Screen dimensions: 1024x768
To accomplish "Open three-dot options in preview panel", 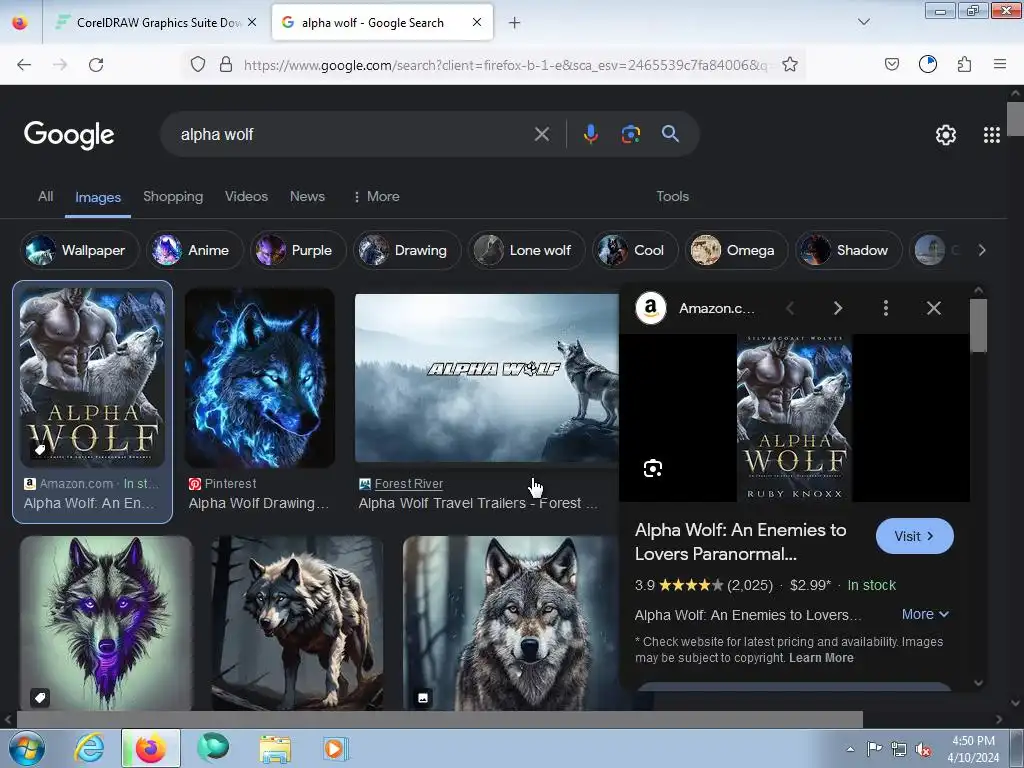I will (x=886, y=308).
